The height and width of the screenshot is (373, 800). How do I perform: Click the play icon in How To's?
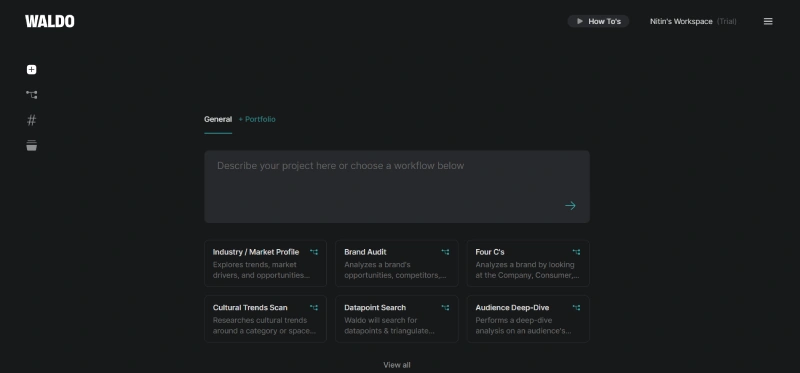tap(580, 21)
